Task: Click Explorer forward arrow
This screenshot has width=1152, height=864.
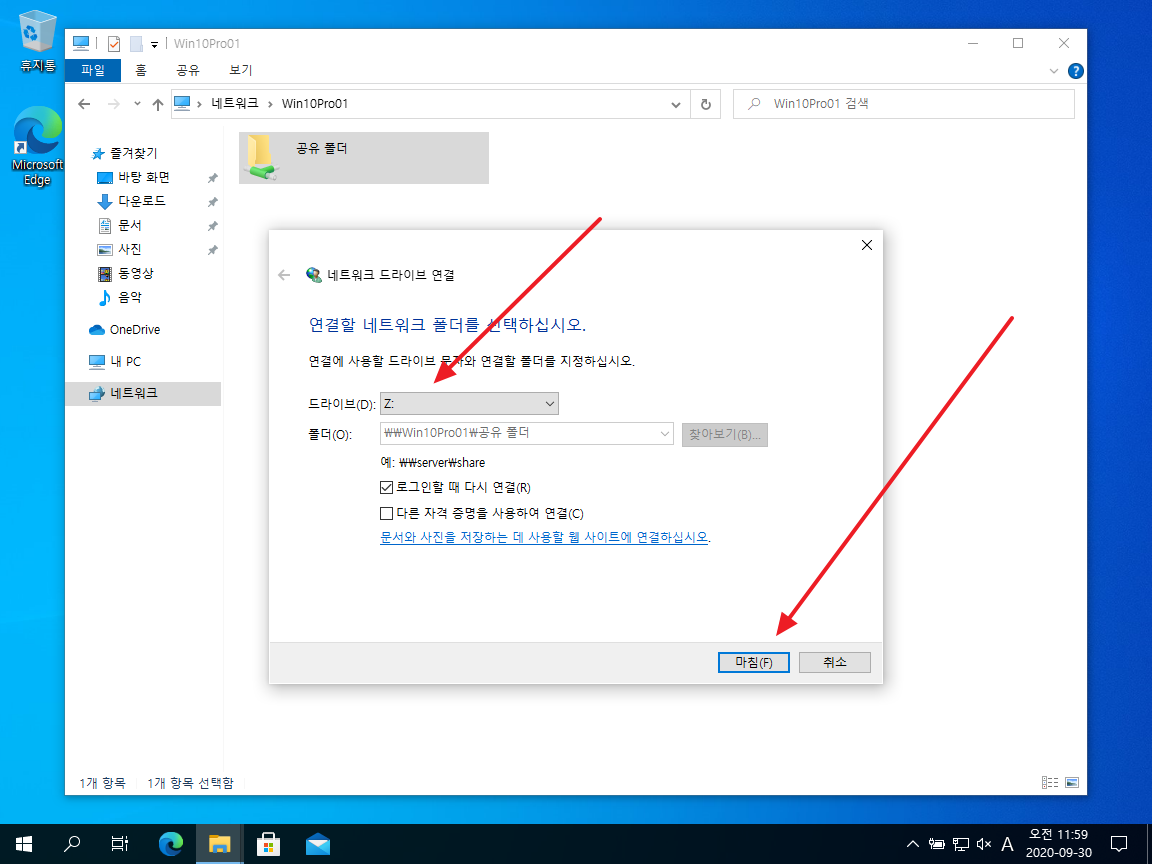Action: point(113,104)
